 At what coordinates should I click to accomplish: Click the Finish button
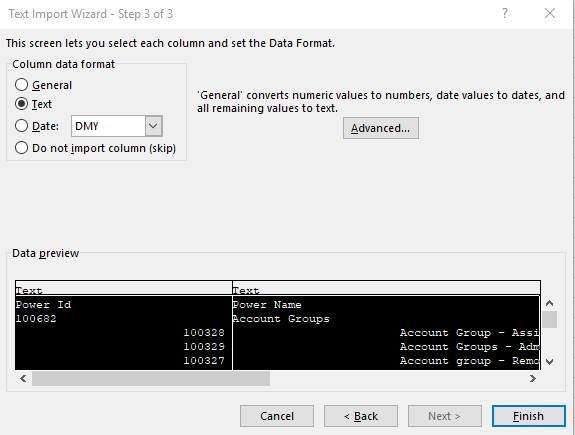tap(528, 416)
